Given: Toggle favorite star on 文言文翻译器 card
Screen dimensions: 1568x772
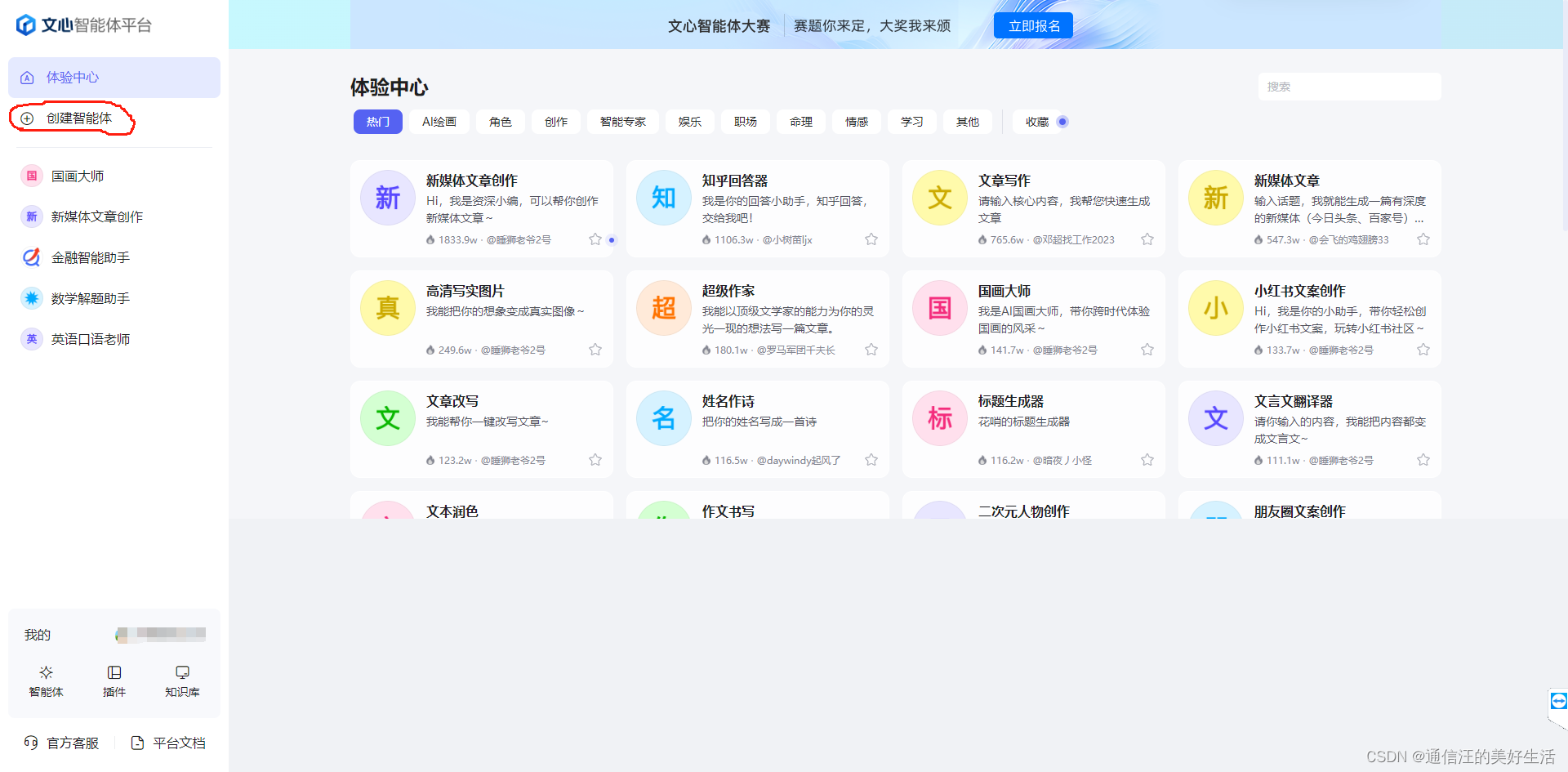Looking at the screenshot, I should [1423, 460].
